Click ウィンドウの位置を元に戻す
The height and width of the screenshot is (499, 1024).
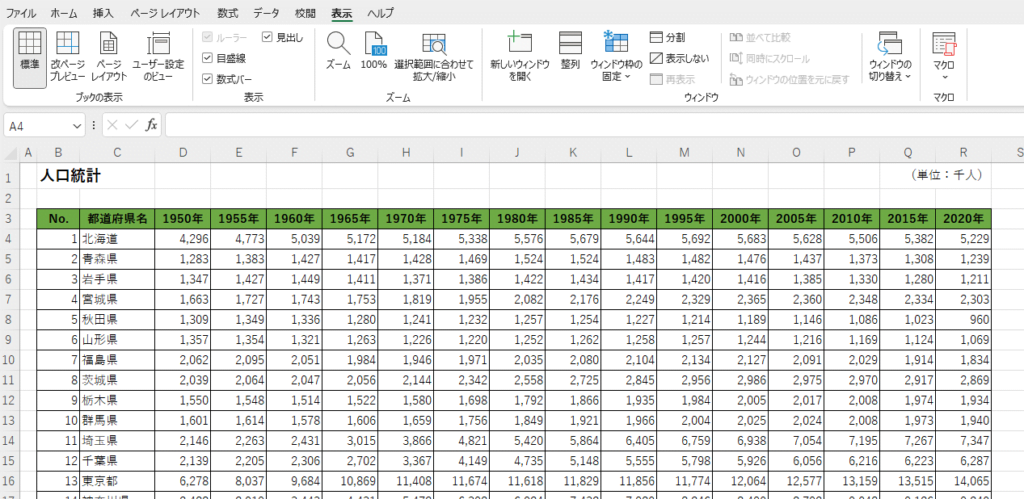click(789, 80)
